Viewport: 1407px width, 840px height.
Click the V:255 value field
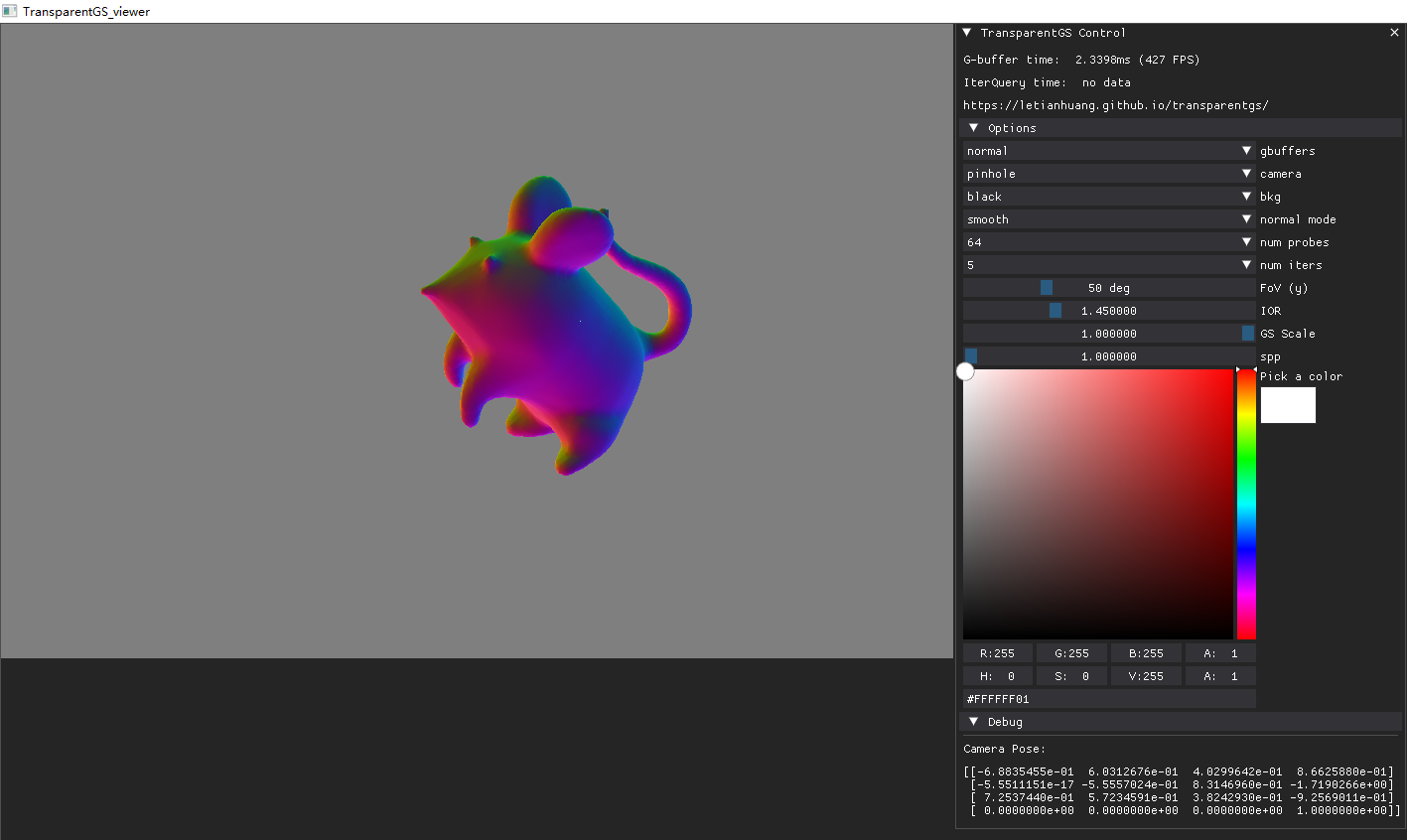click(x=1146, y=676)
